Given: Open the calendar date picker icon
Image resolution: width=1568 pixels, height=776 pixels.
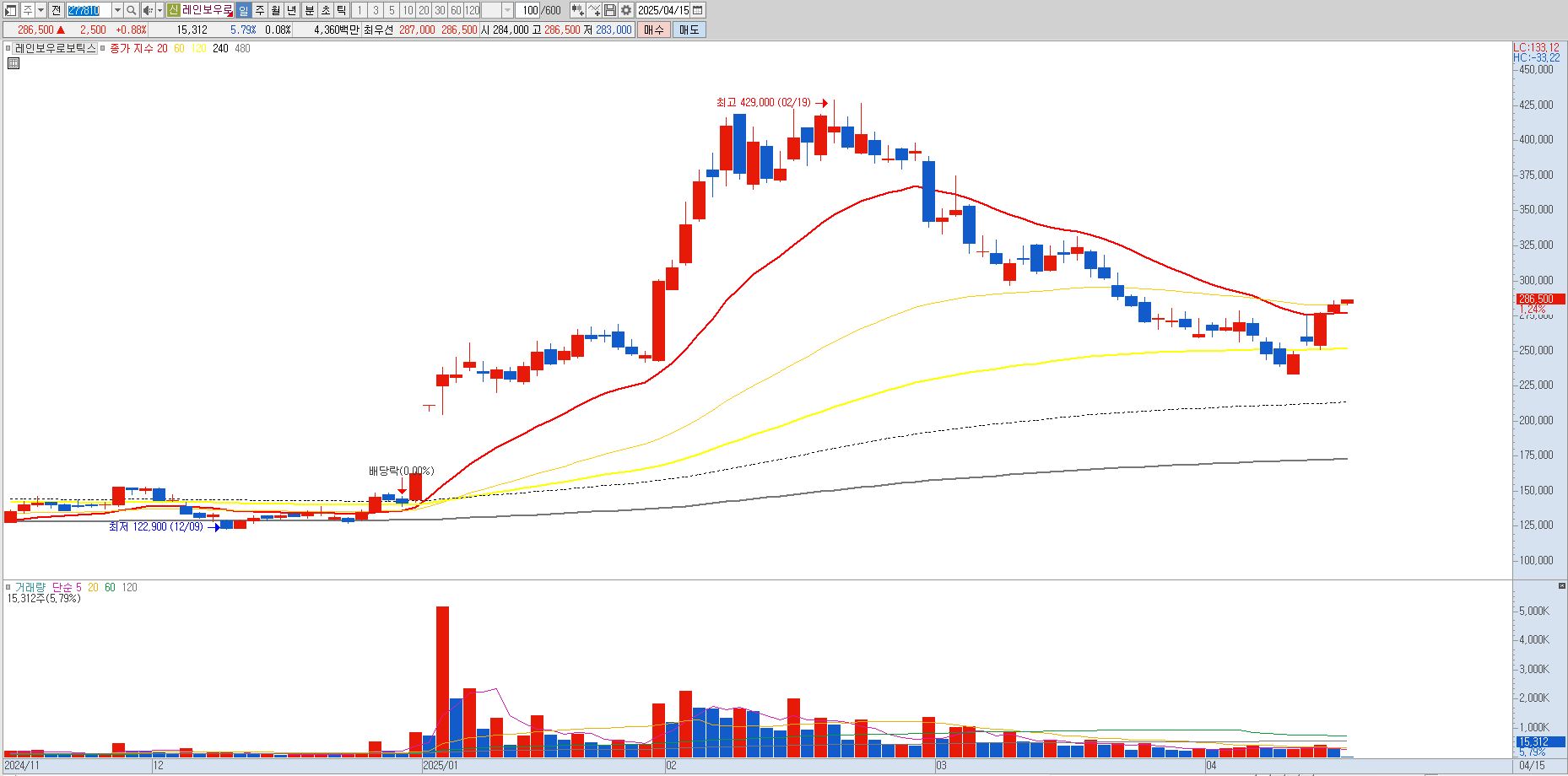Looking at the screenshot, I should (x=698, y=10).
